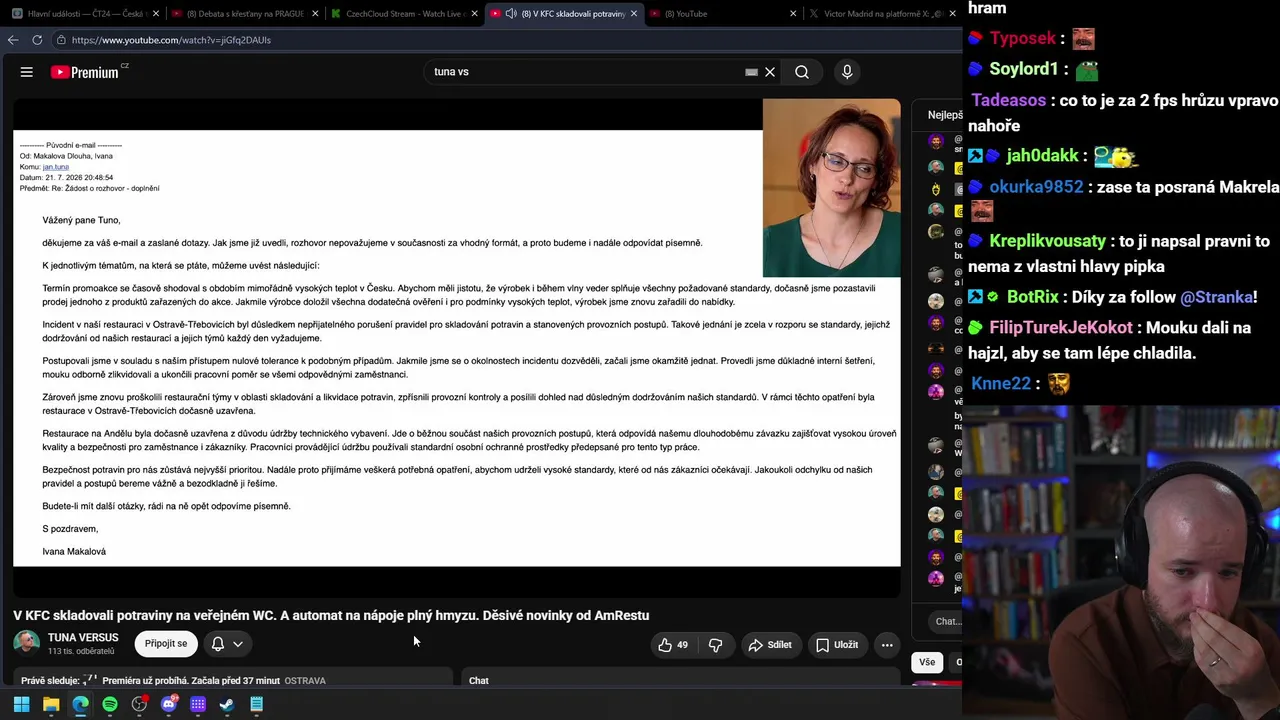Click the "Ivana Makalová" signature in email
Screen dimensions: 1280x720
point(74,552)
